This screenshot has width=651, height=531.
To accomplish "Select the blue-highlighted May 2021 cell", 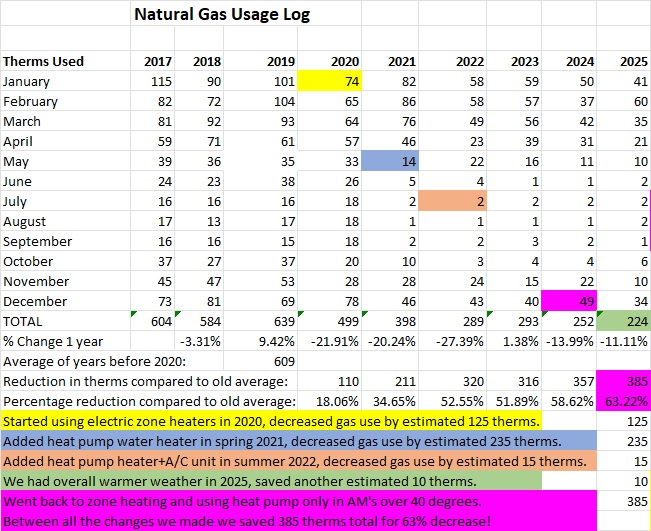I will (x=386, y=161).
